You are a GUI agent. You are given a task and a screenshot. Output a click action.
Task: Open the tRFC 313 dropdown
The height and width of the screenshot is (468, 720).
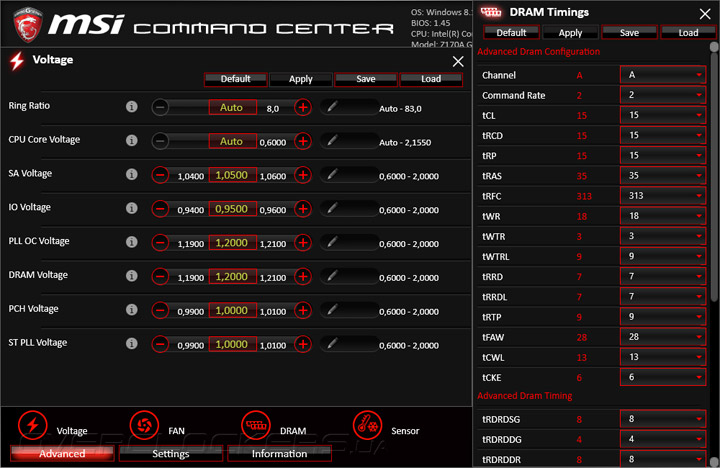pos(663,196)
